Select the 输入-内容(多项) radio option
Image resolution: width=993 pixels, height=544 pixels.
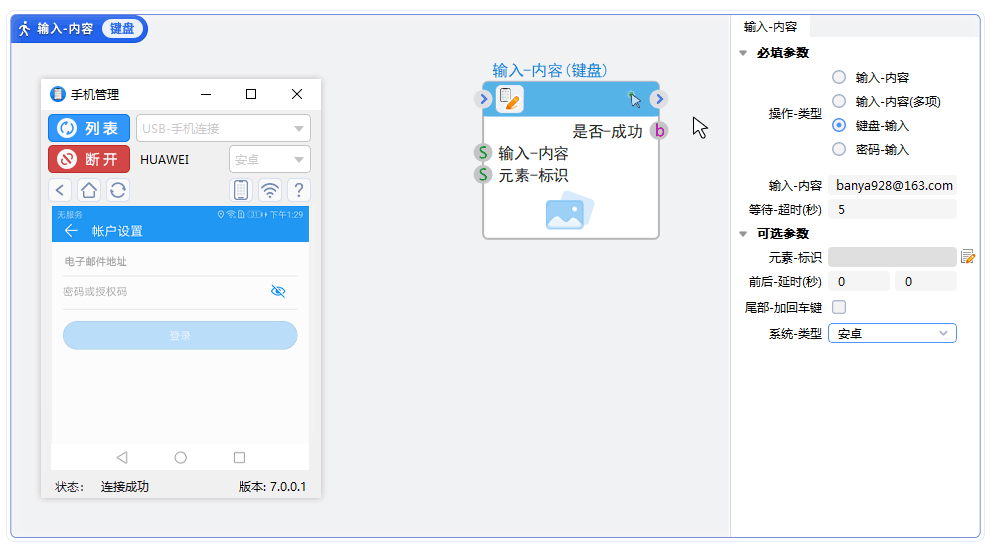point(838,101)
